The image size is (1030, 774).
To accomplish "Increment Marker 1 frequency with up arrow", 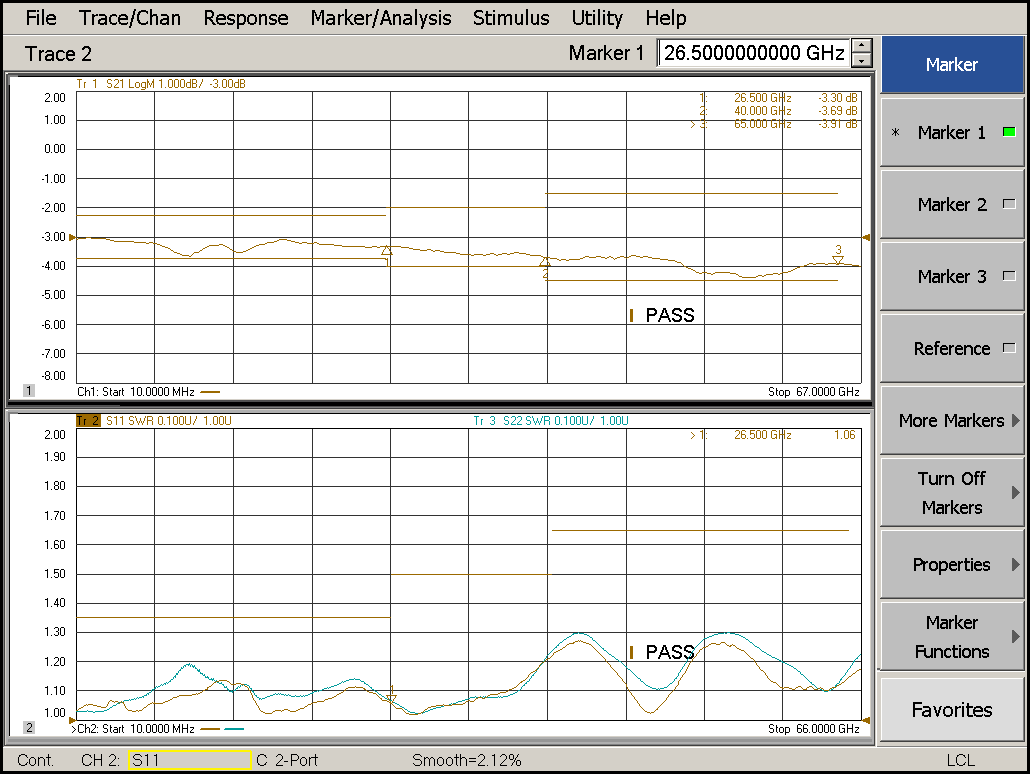I will pyautogui.click(x=862, y=46).
